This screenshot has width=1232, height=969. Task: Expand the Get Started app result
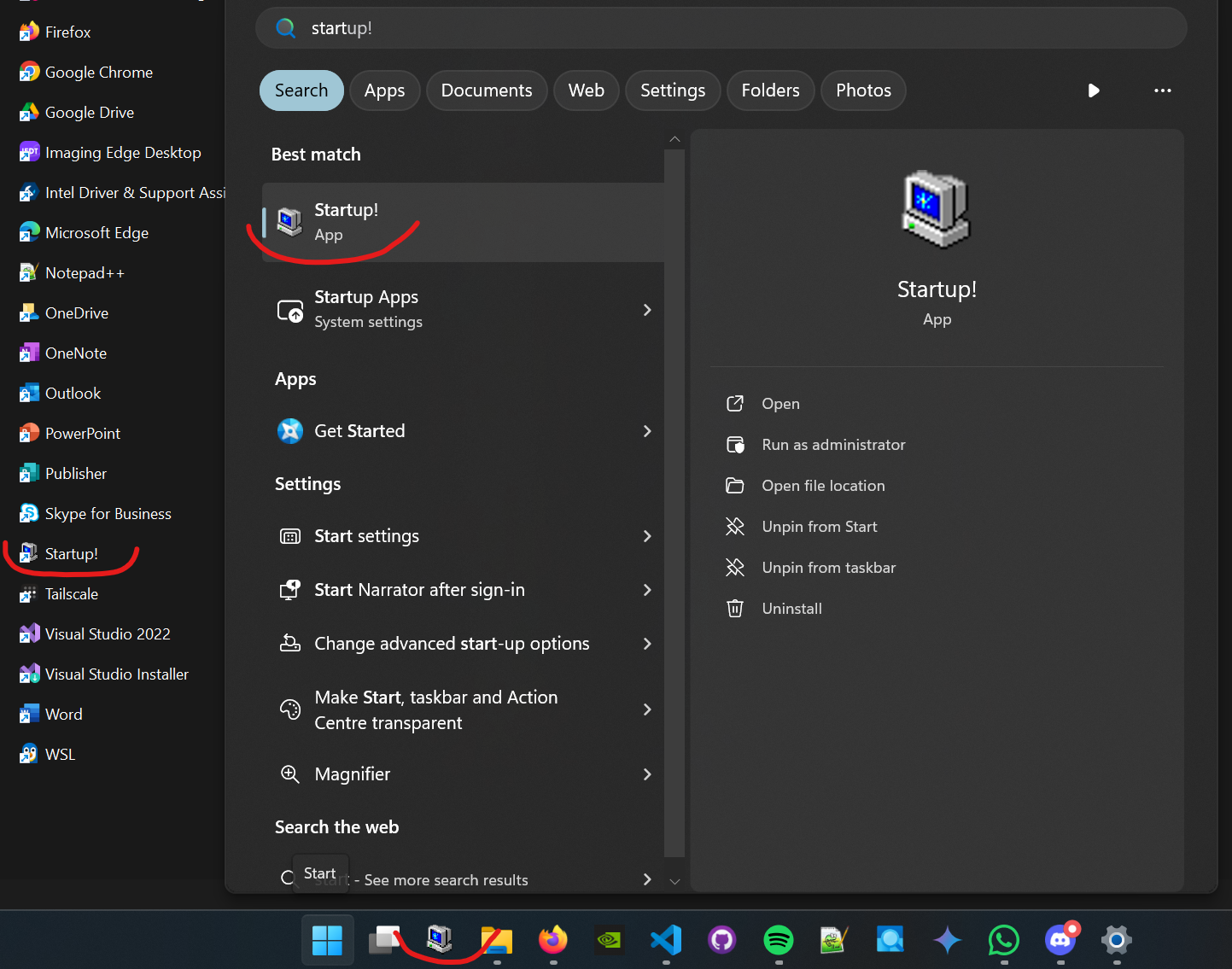coord(646,431)
